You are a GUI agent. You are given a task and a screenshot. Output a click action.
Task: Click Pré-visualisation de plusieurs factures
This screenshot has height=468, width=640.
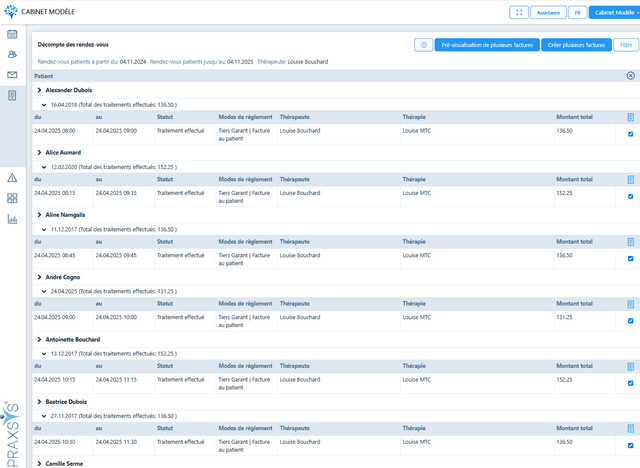pos(486,45)
